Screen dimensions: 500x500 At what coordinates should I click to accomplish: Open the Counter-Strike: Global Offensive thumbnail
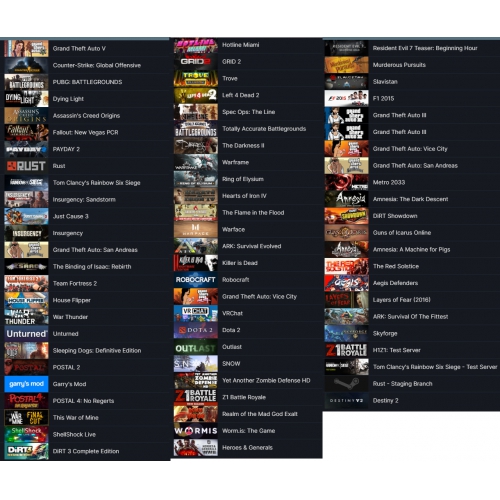point(26,65)
